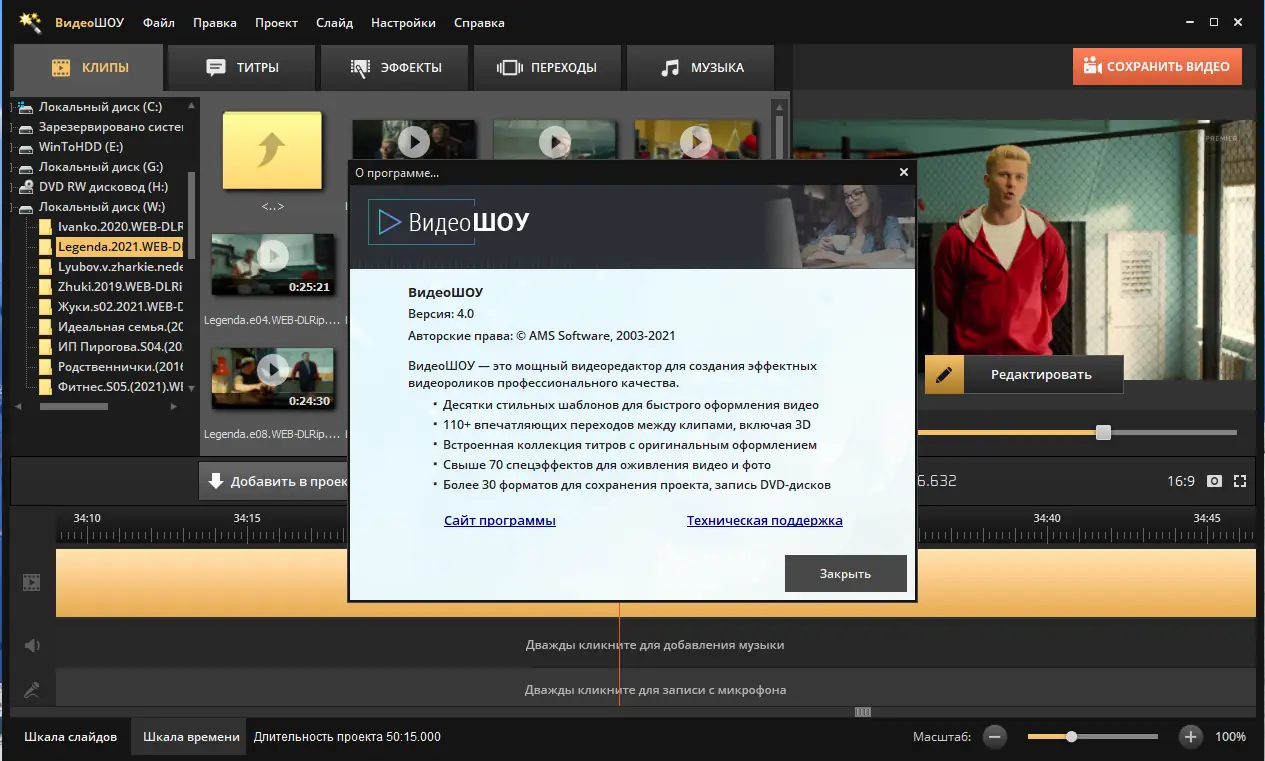Select the Legenda.e04 clip thumbnail

273,265
